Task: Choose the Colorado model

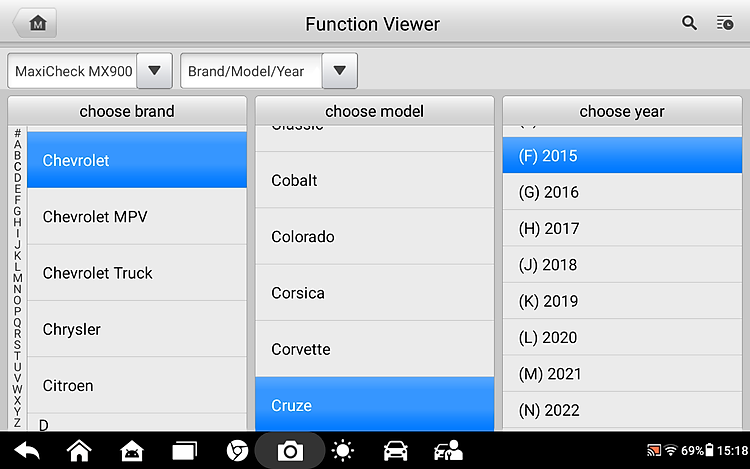Action: point(375,236)
